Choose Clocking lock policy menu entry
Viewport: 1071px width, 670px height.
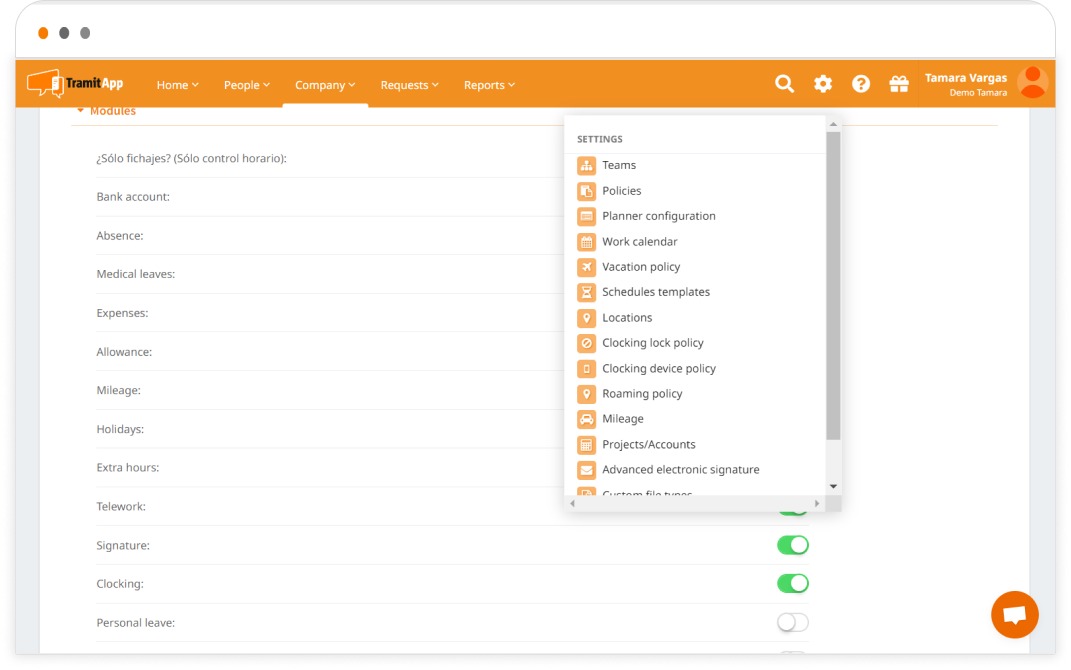coord(652,343)
